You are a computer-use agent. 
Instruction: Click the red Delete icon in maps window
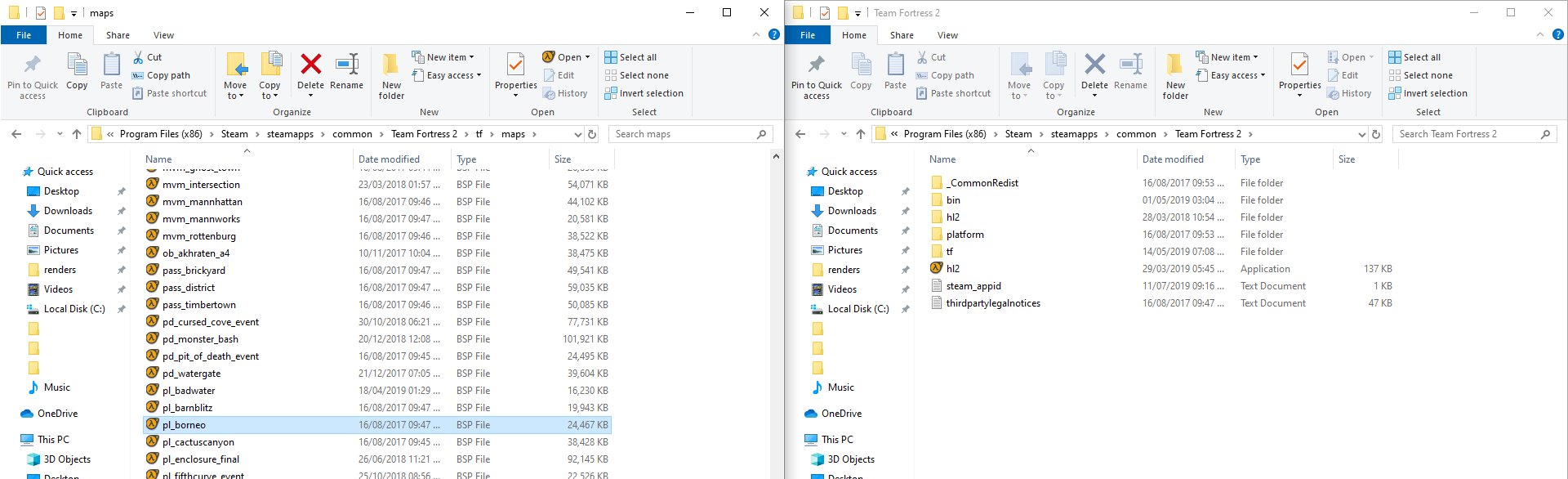pyautogui.click(x=310, y=65)
